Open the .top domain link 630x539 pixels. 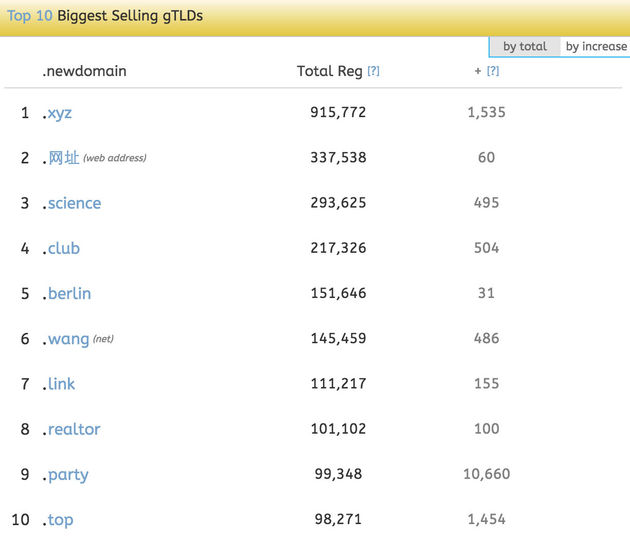tap(60, 520)
